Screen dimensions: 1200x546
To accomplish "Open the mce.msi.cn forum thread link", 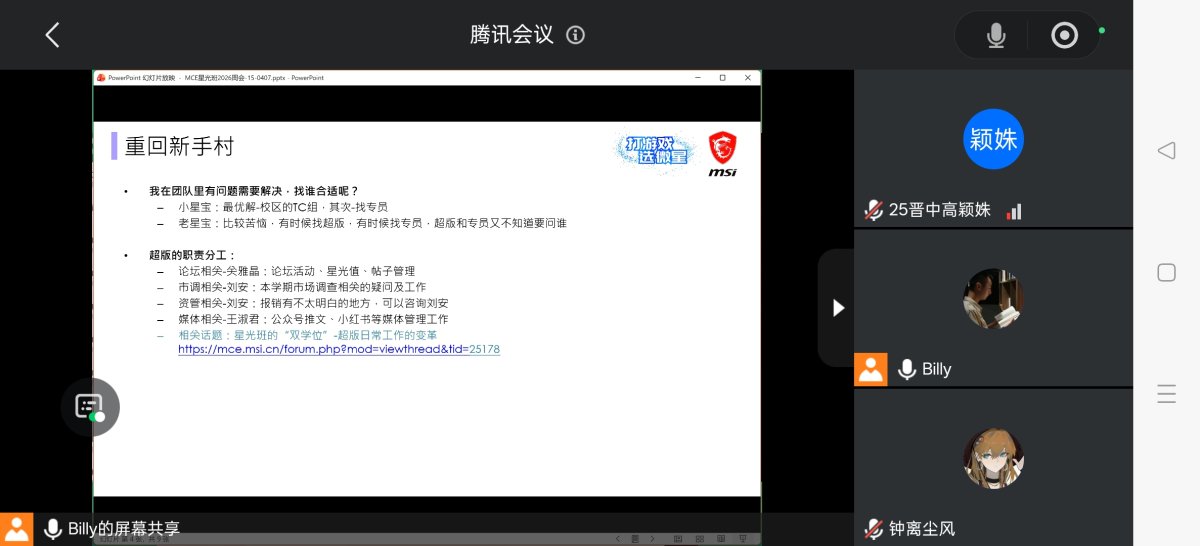I will coord(339,350).
